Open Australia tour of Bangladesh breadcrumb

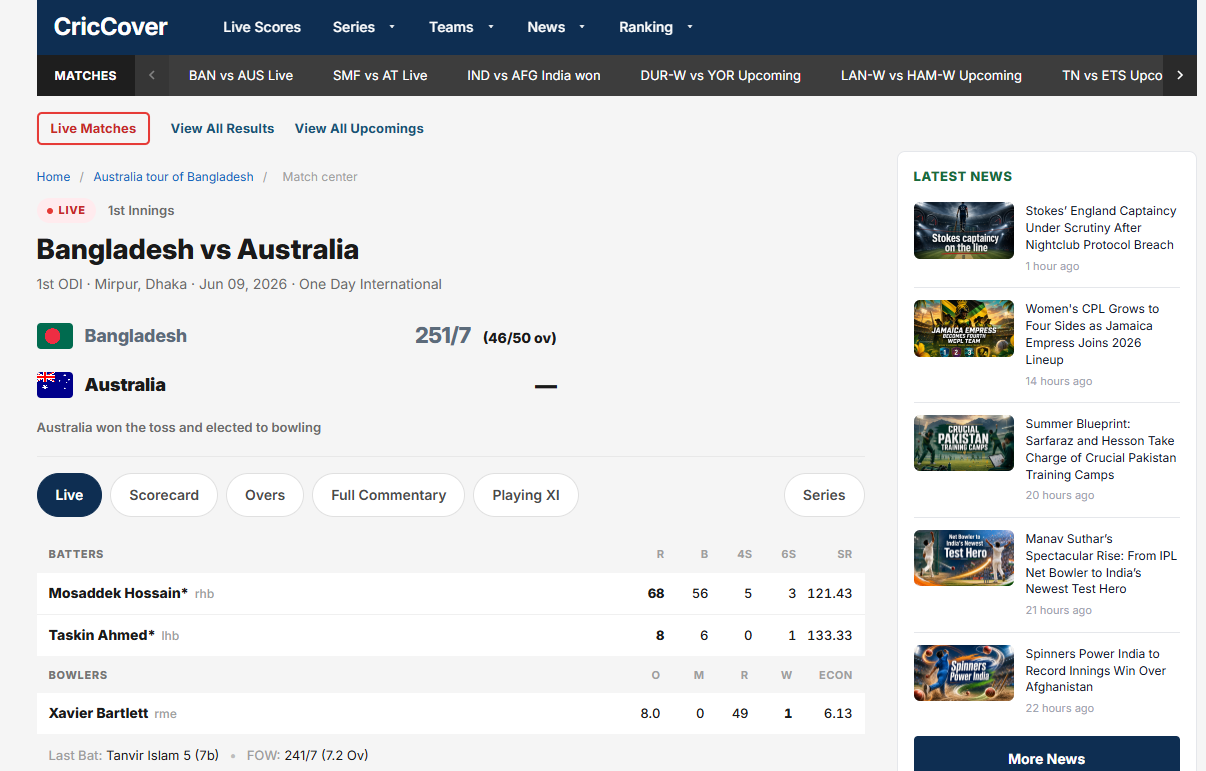click(x=173, y=176)
